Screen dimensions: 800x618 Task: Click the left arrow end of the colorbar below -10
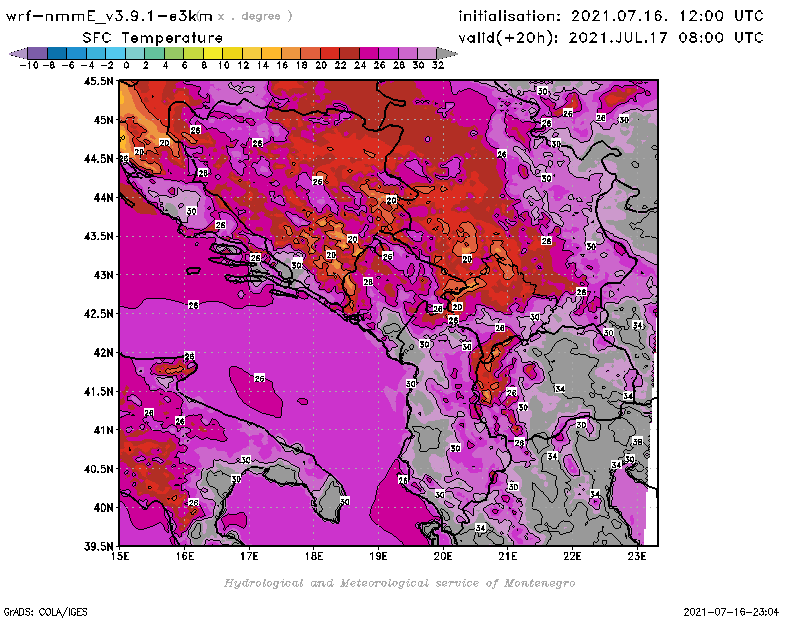pos(18,53)
